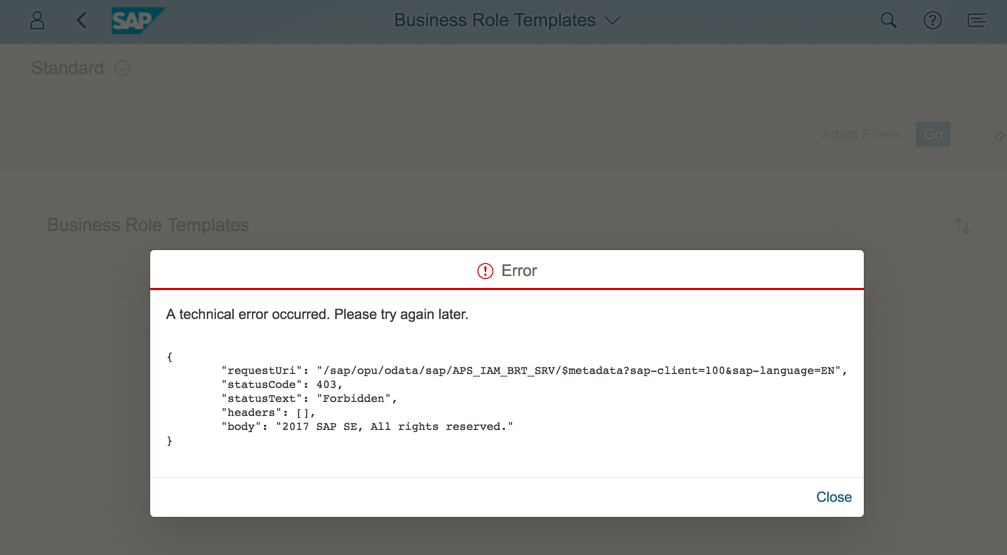Click the sort arrows icon in table header
Screen dimensions: 1007x555
click(962, 225)
